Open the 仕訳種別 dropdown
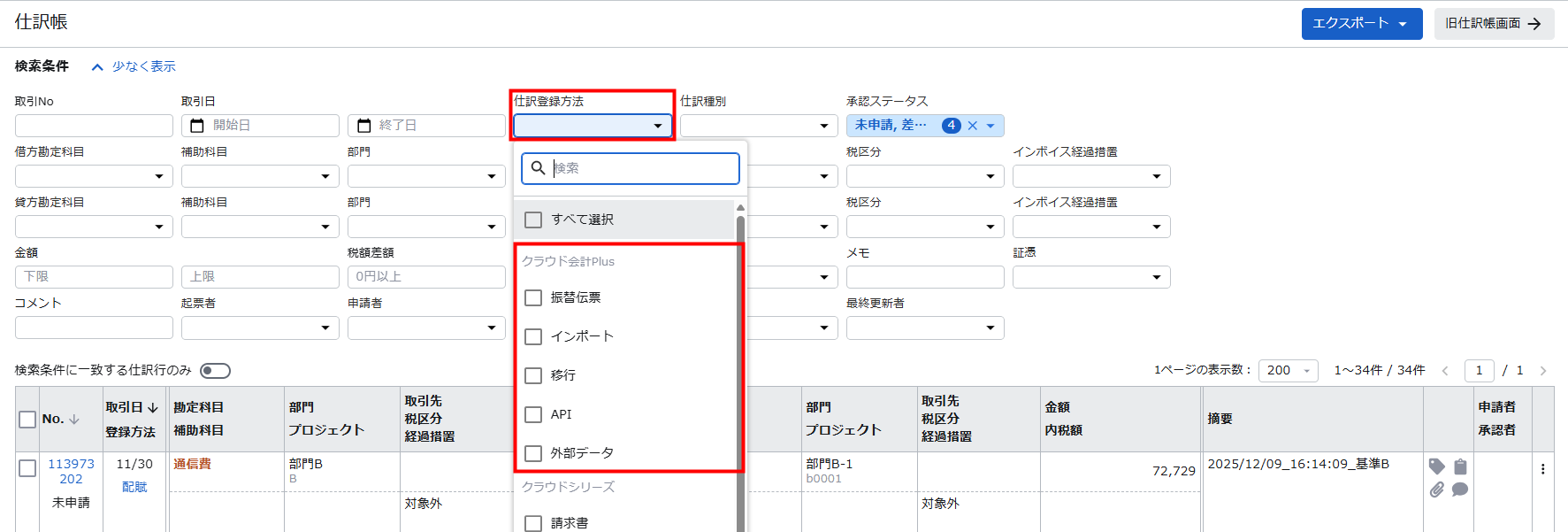This screenshot has width=1568, height=532. click(758, 126)
